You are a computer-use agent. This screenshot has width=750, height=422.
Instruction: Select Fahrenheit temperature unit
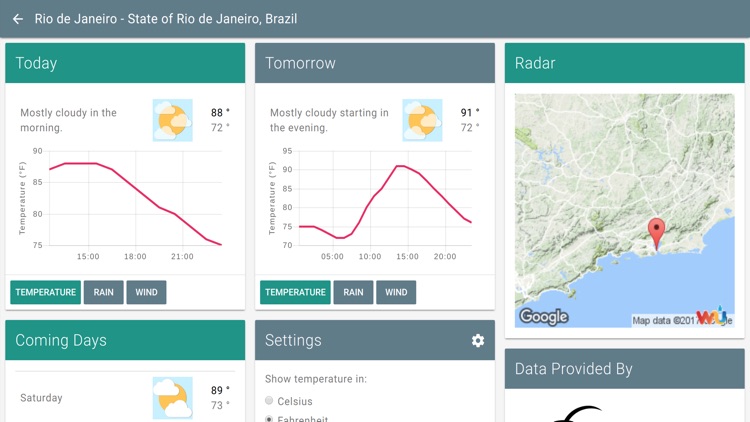[x=269, y=419]
